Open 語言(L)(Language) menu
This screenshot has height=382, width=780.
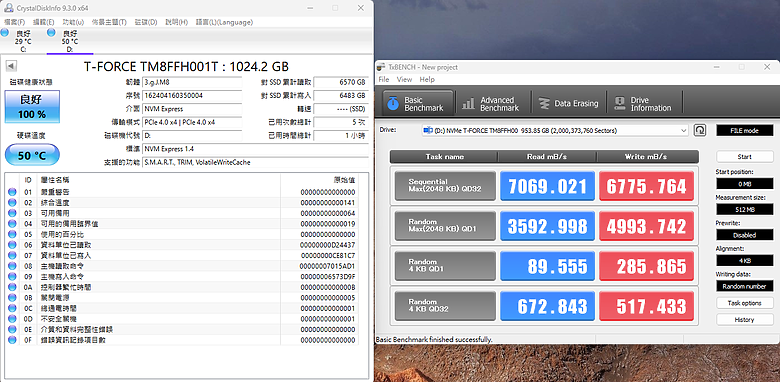(x=224, y=22)
